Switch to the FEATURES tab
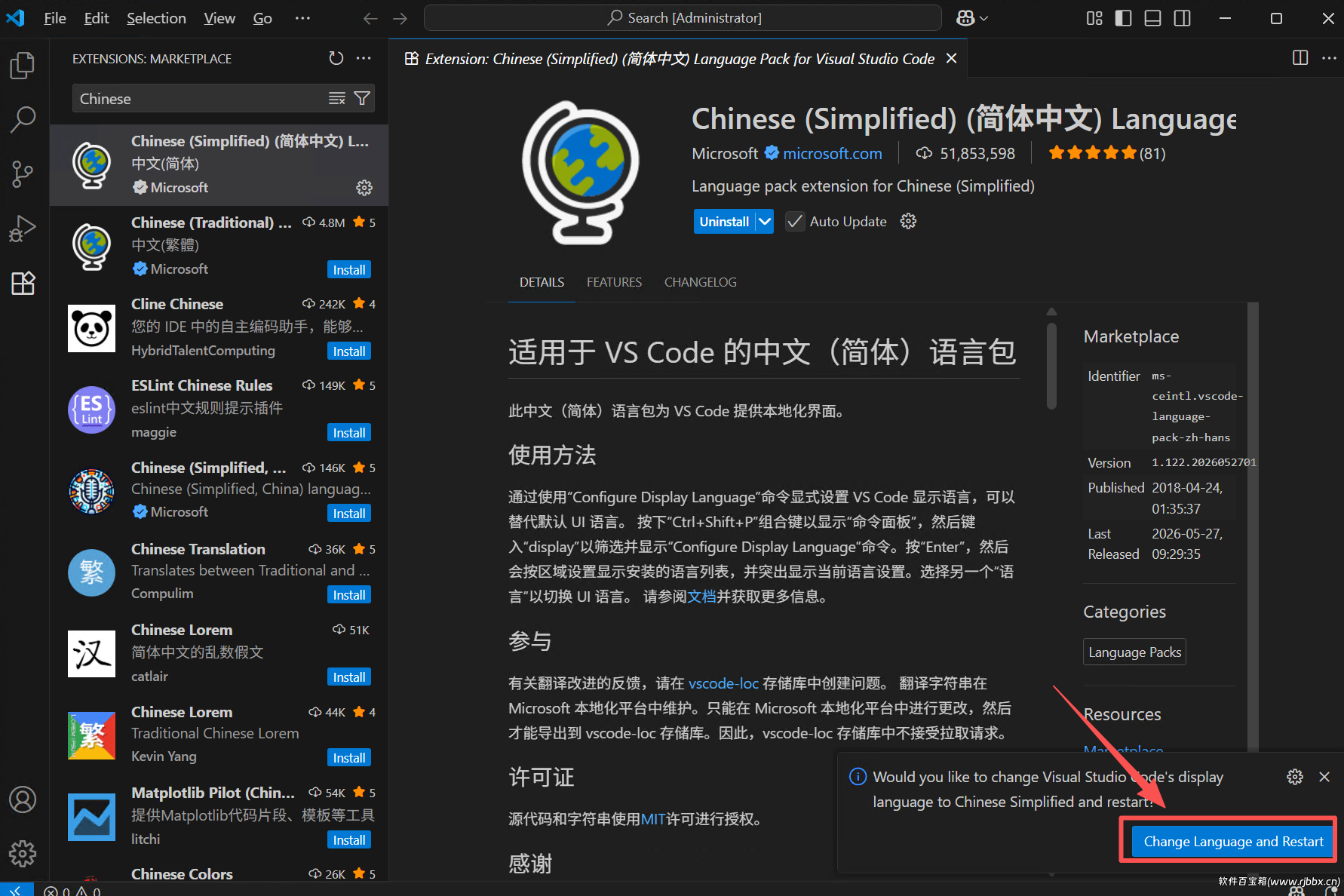The image size is (1344, 896). point(615,282)
